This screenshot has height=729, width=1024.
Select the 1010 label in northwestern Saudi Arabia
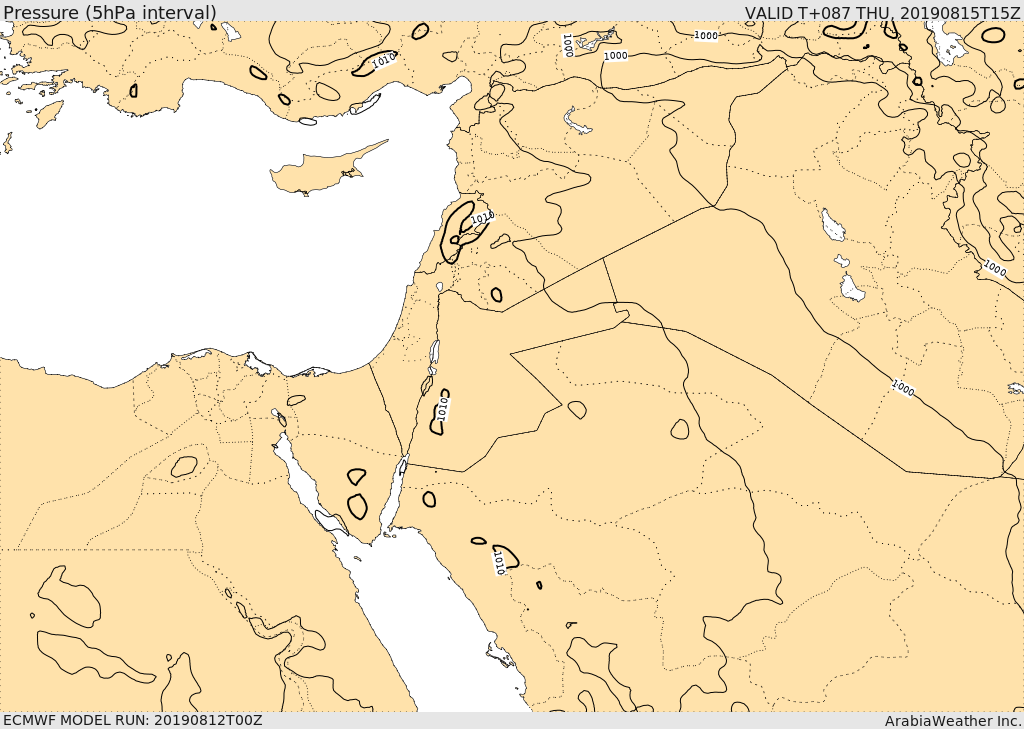(x=499, y=563)
